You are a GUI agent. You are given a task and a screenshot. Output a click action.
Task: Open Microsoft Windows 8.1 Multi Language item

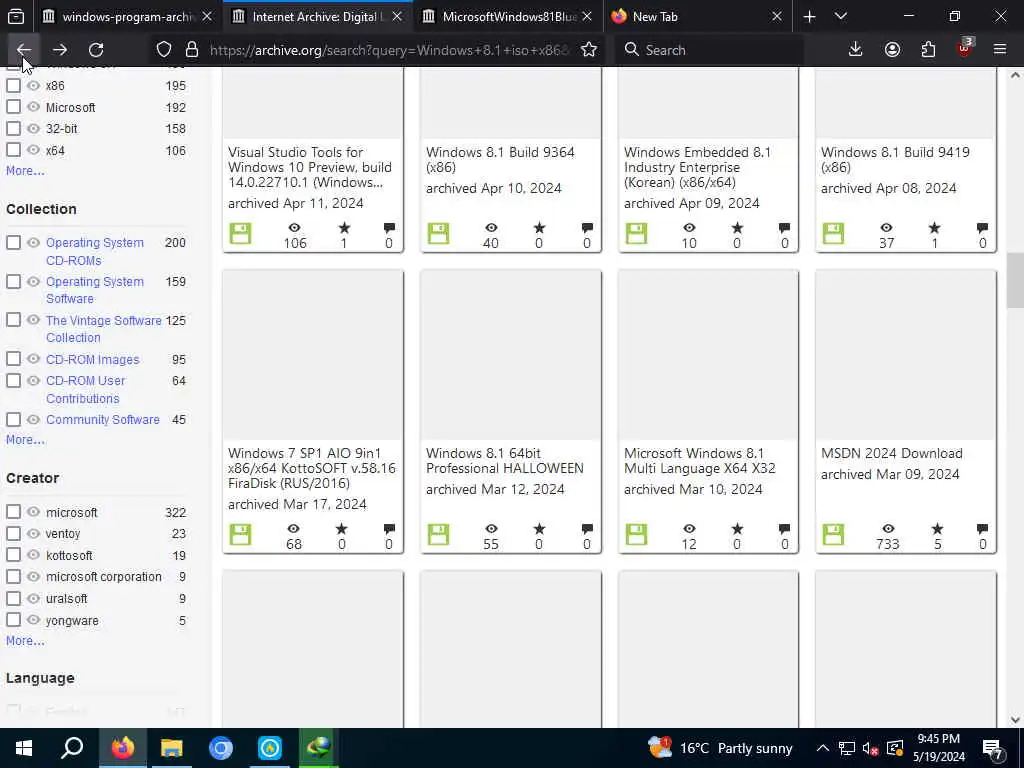699,460
